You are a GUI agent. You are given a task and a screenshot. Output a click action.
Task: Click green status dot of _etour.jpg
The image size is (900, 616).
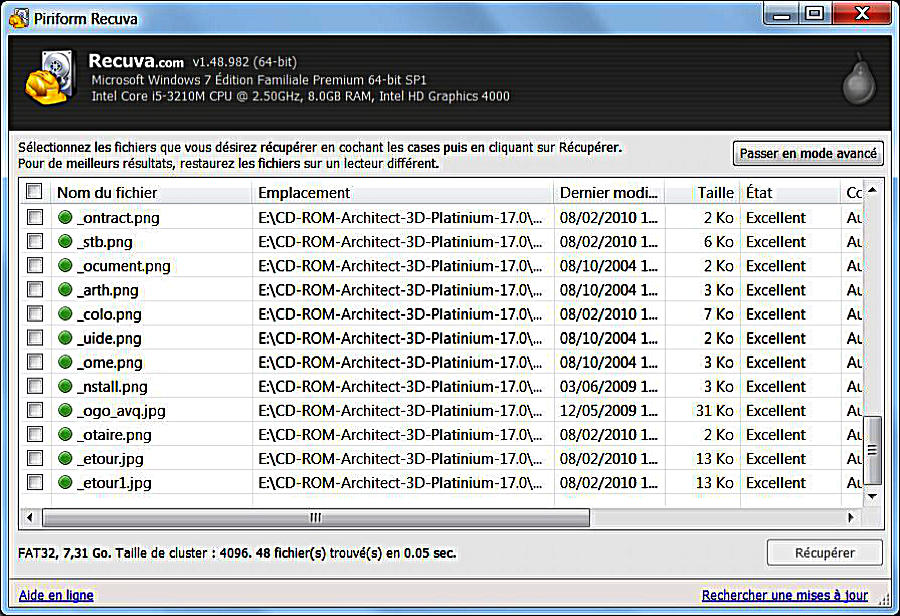65,459
